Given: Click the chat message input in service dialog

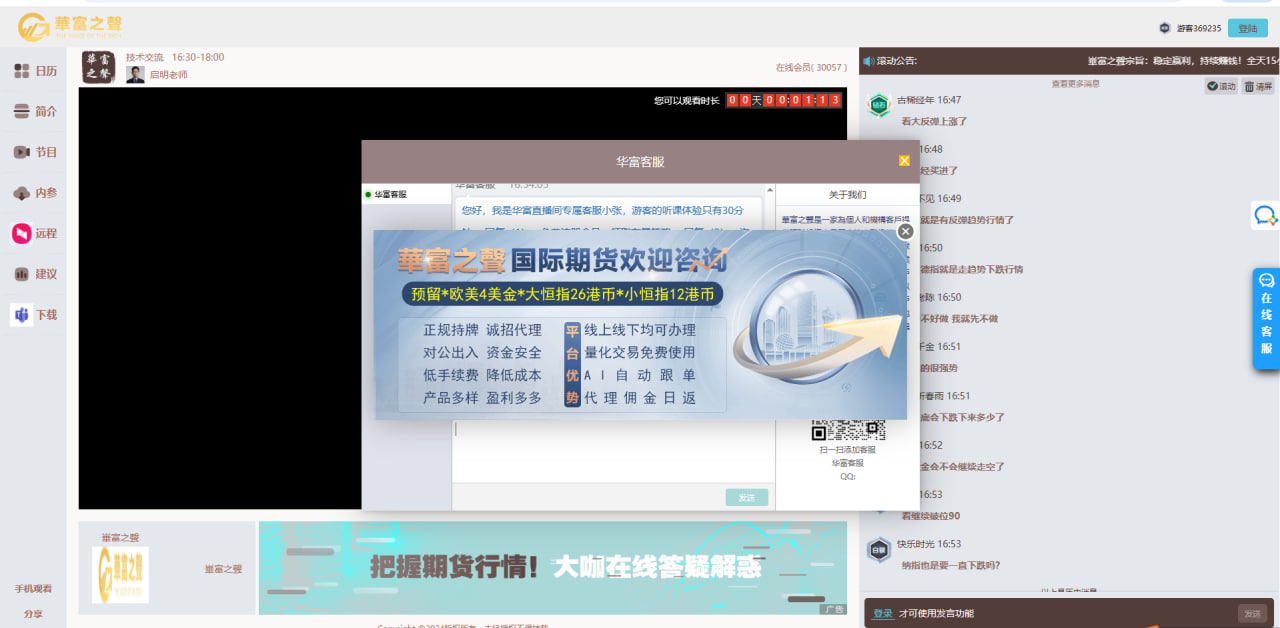Looking at the screenshot, I should coord(613,451).
